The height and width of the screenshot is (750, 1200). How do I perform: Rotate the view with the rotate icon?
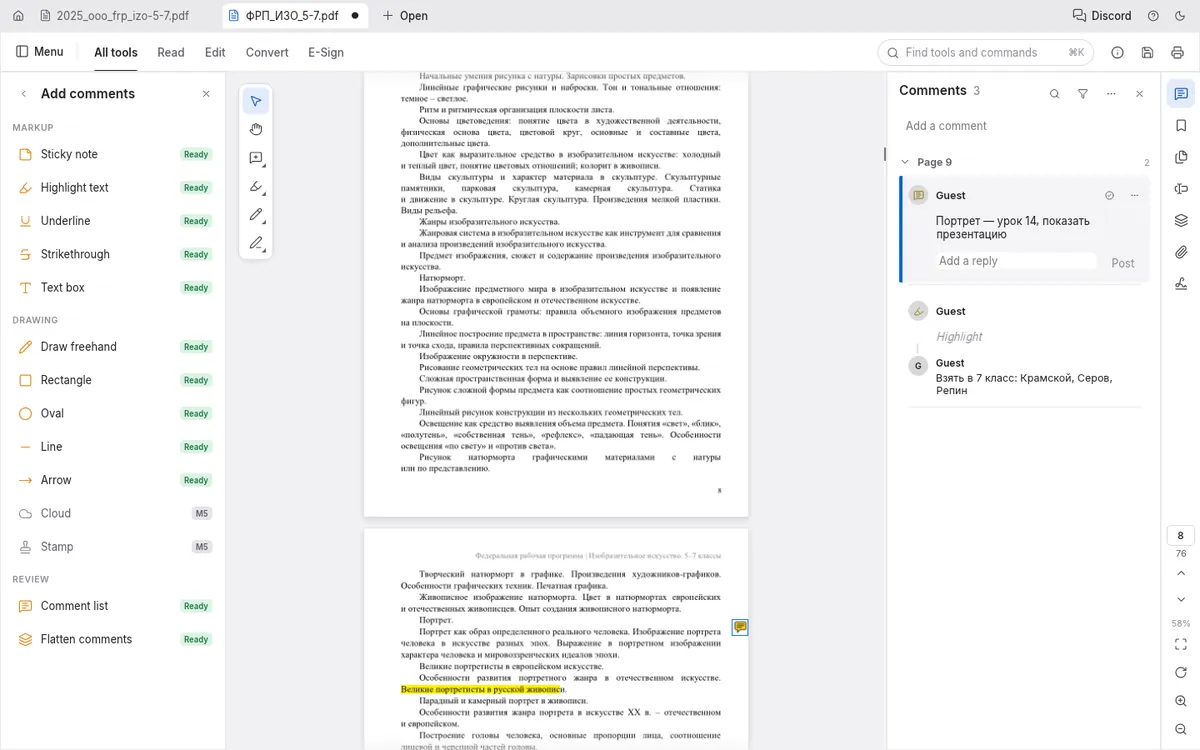click(1181, 673)
